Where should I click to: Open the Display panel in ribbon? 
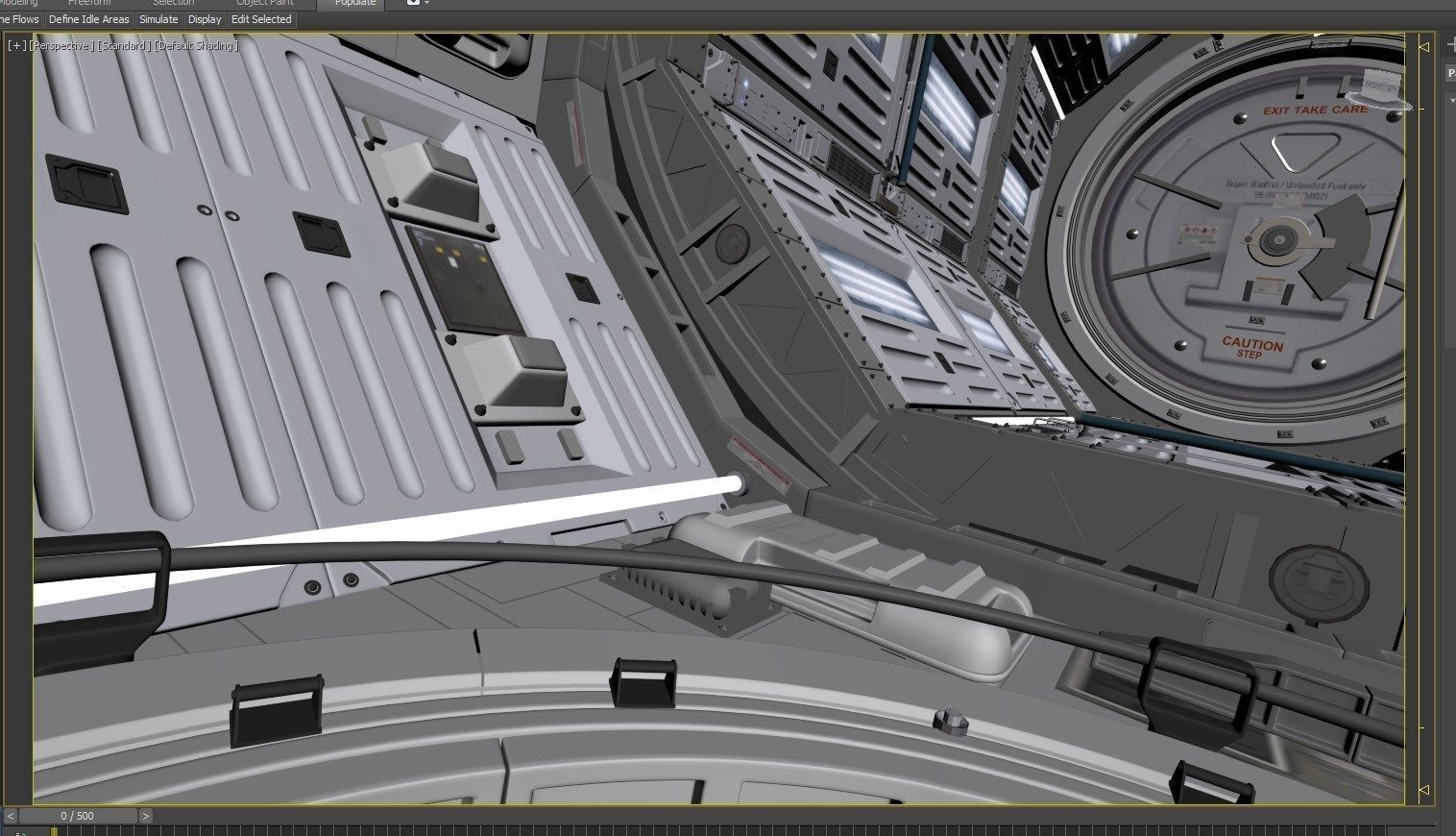205,19
